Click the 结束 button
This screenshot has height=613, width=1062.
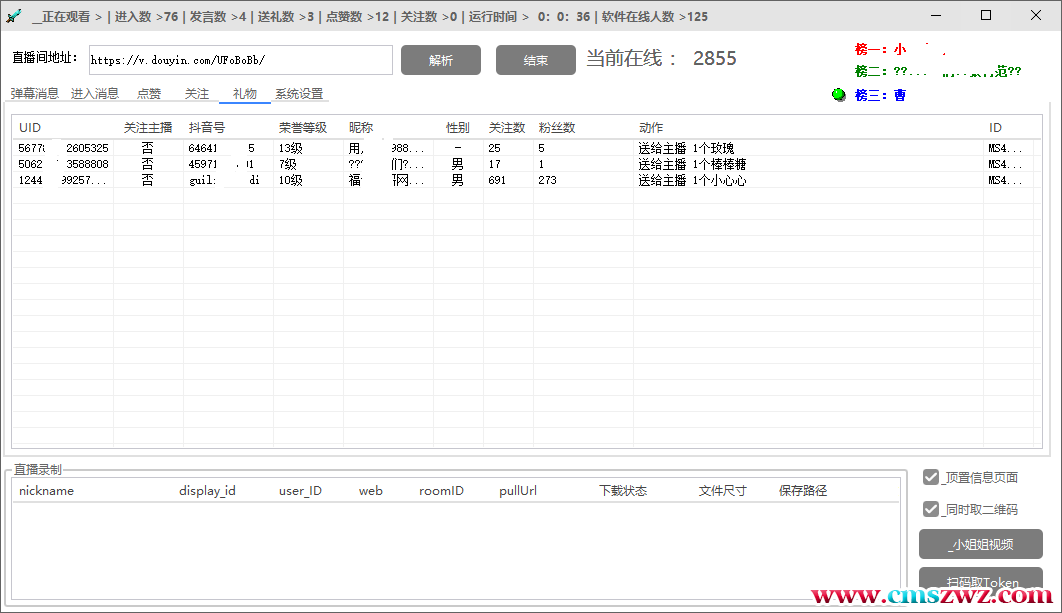(535, 60)
